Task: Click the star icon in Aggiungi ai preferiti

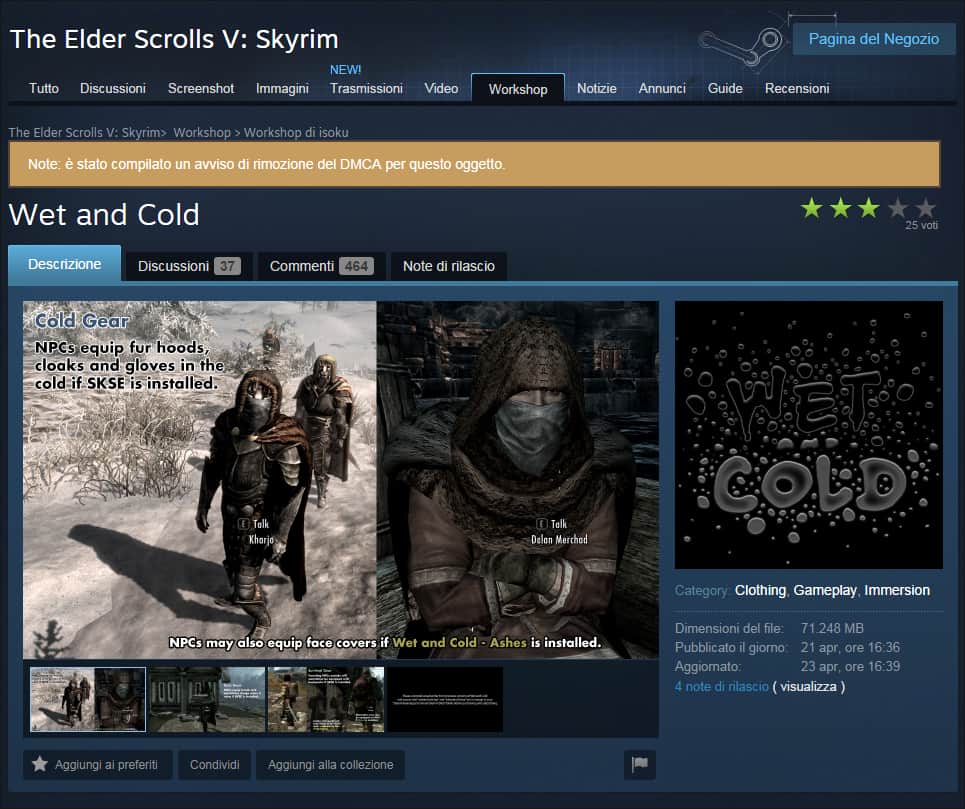Action: pos(40,764)
